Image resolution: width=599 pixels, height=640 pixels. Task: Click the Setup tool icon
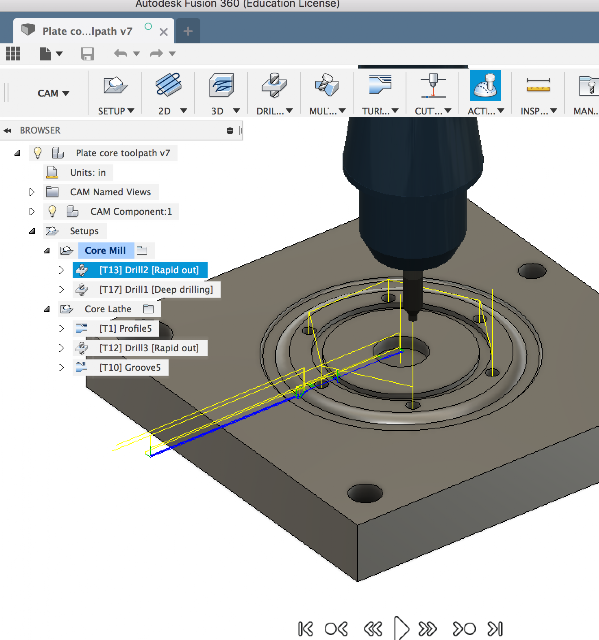coord(115,85)
